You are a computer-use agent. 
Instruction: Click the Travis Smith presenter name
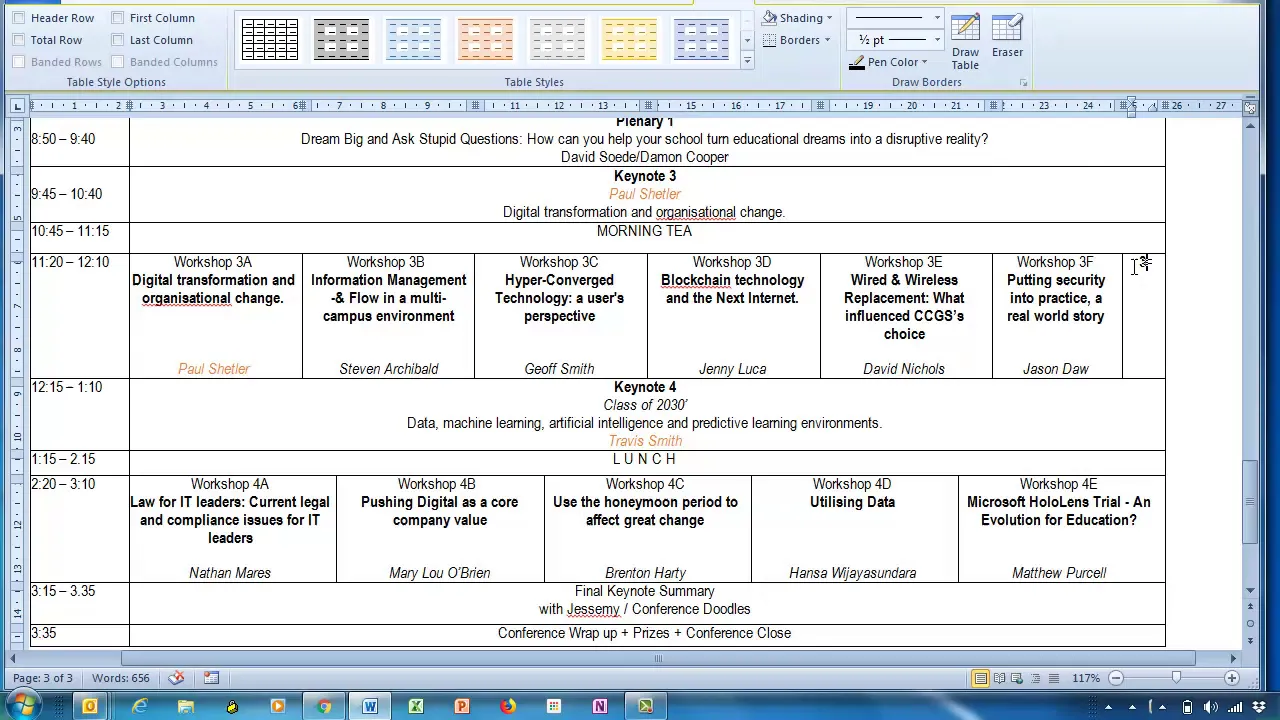645,441
